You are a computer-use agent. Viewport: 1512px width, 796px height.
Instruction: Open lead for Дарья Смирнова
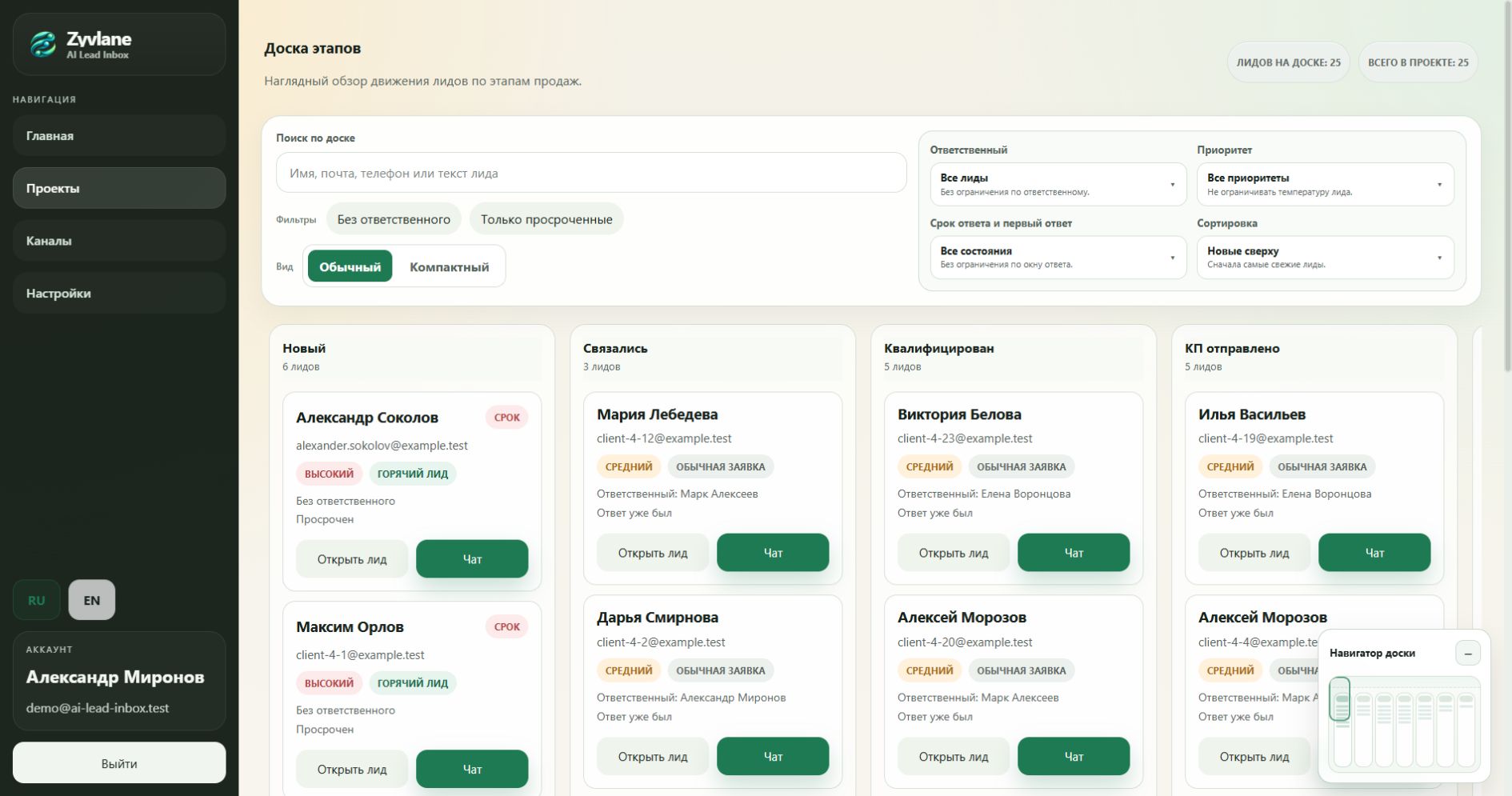point(653,756)
